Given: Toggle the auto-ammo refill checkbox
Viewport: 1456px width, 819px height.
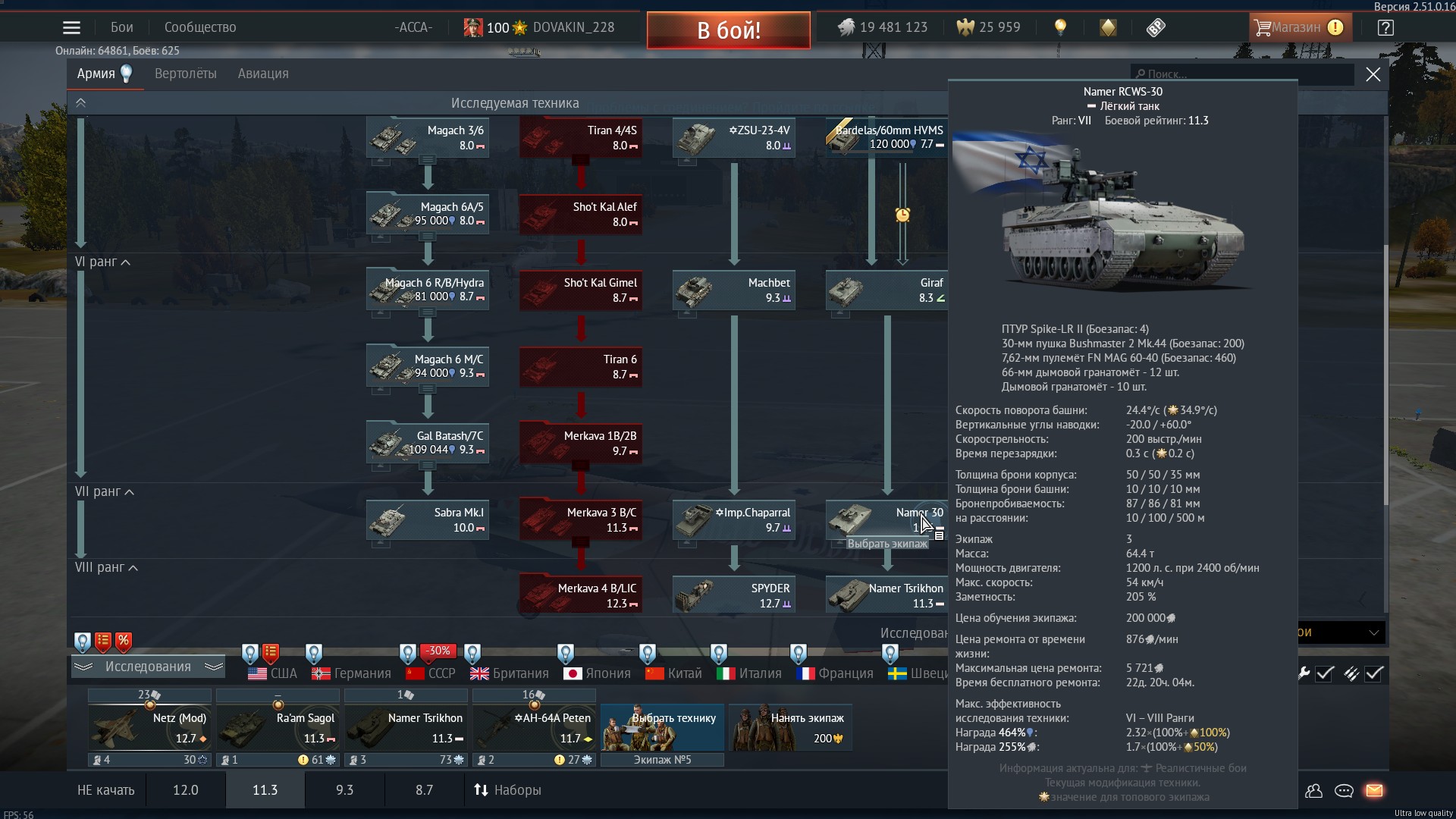Looking at the screenshot, I should click(x=1374, y=673).
